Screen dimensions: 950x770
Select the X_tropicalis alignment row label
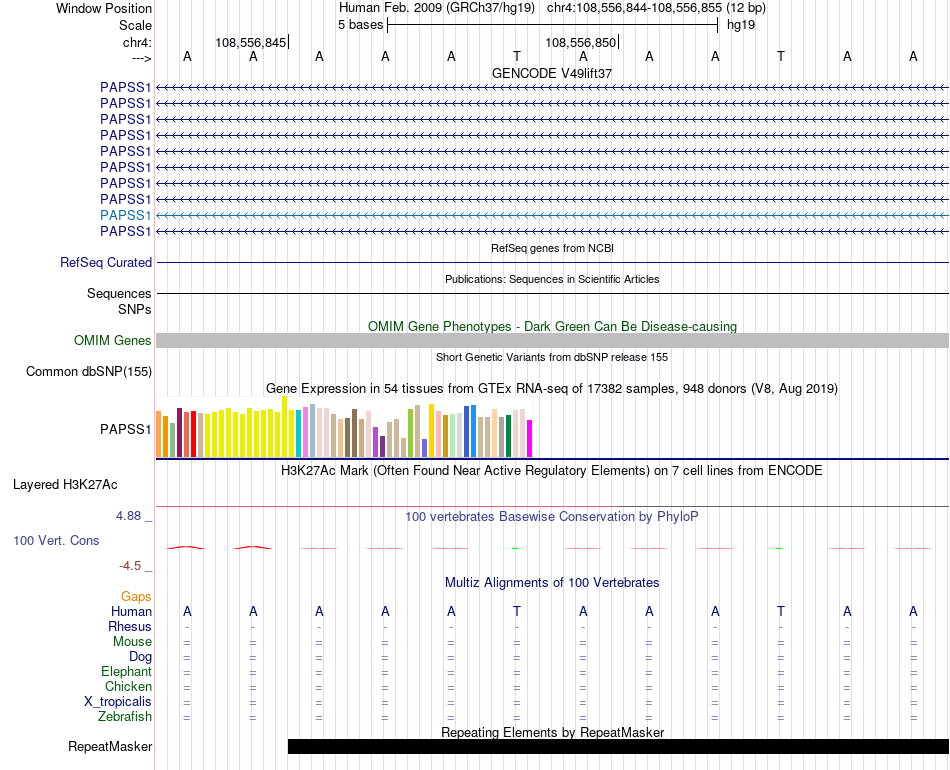pyautogui.click(x=118, y=702)
